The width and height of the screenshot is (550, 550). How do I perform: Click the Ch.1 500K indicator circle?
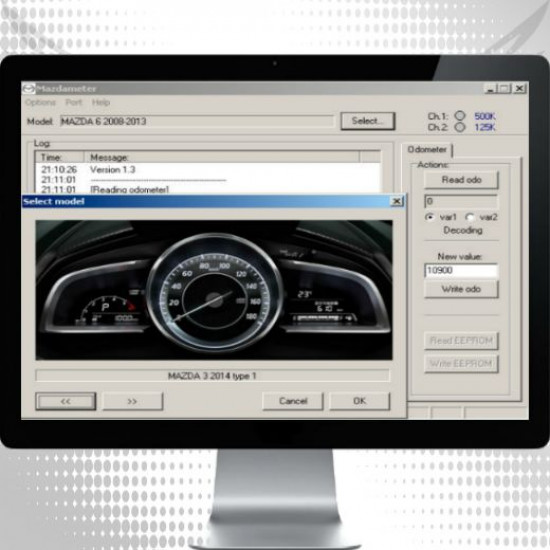(460, 116)
